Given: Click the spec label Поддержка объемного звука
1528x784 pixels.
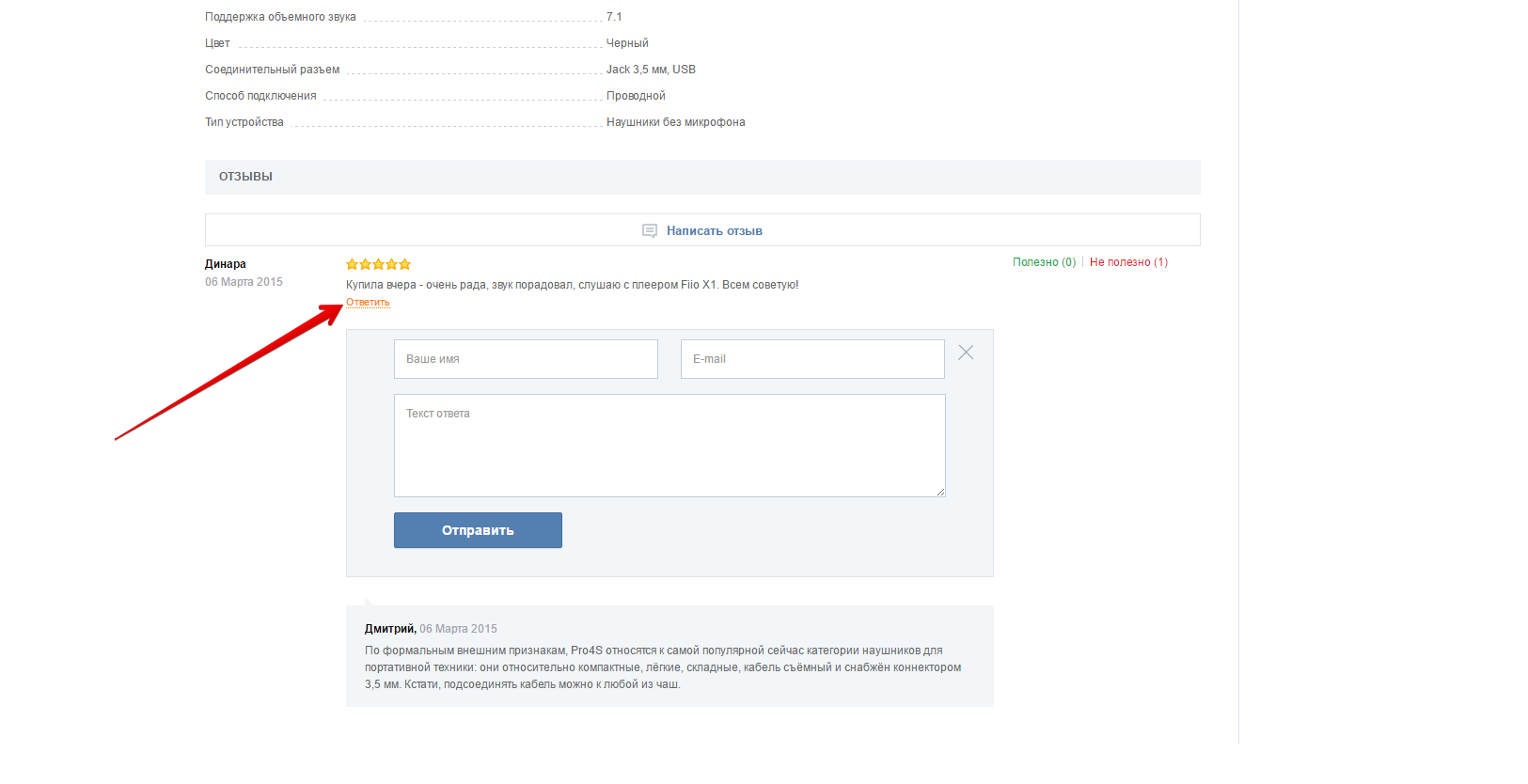Looking at the screenshot, I should point(280,17).
